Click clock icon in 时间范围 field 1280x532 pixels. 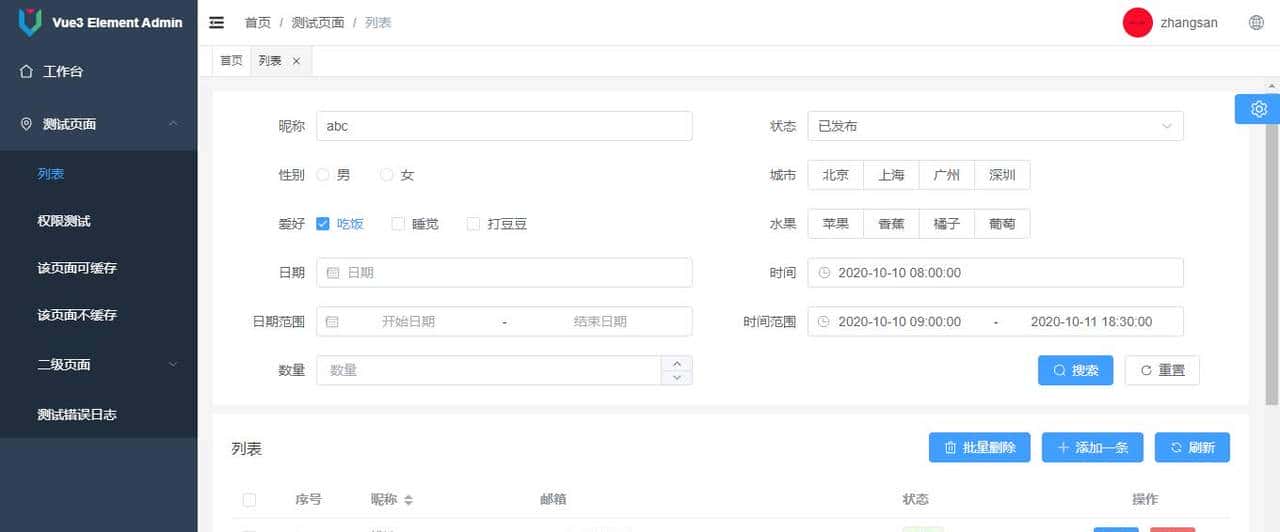[x=824, y=321]
